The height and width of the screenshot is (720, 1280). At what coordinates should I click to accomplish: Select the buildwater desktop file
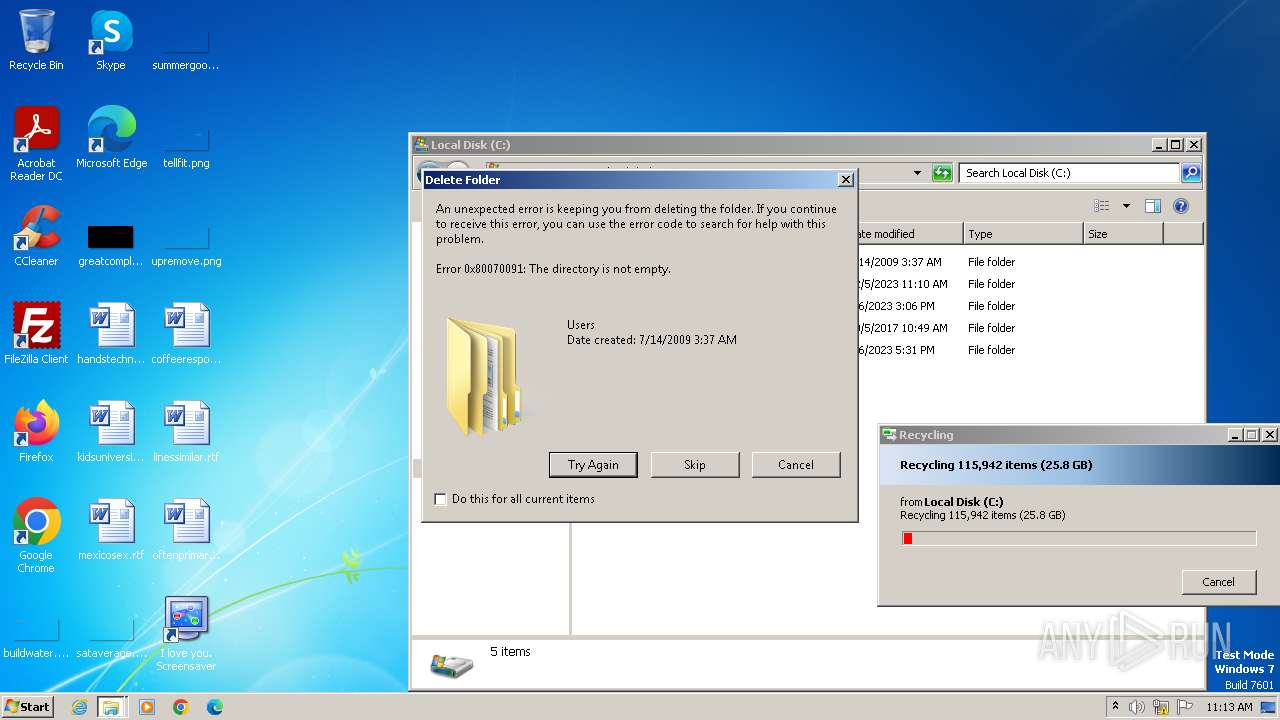point(36,637)
